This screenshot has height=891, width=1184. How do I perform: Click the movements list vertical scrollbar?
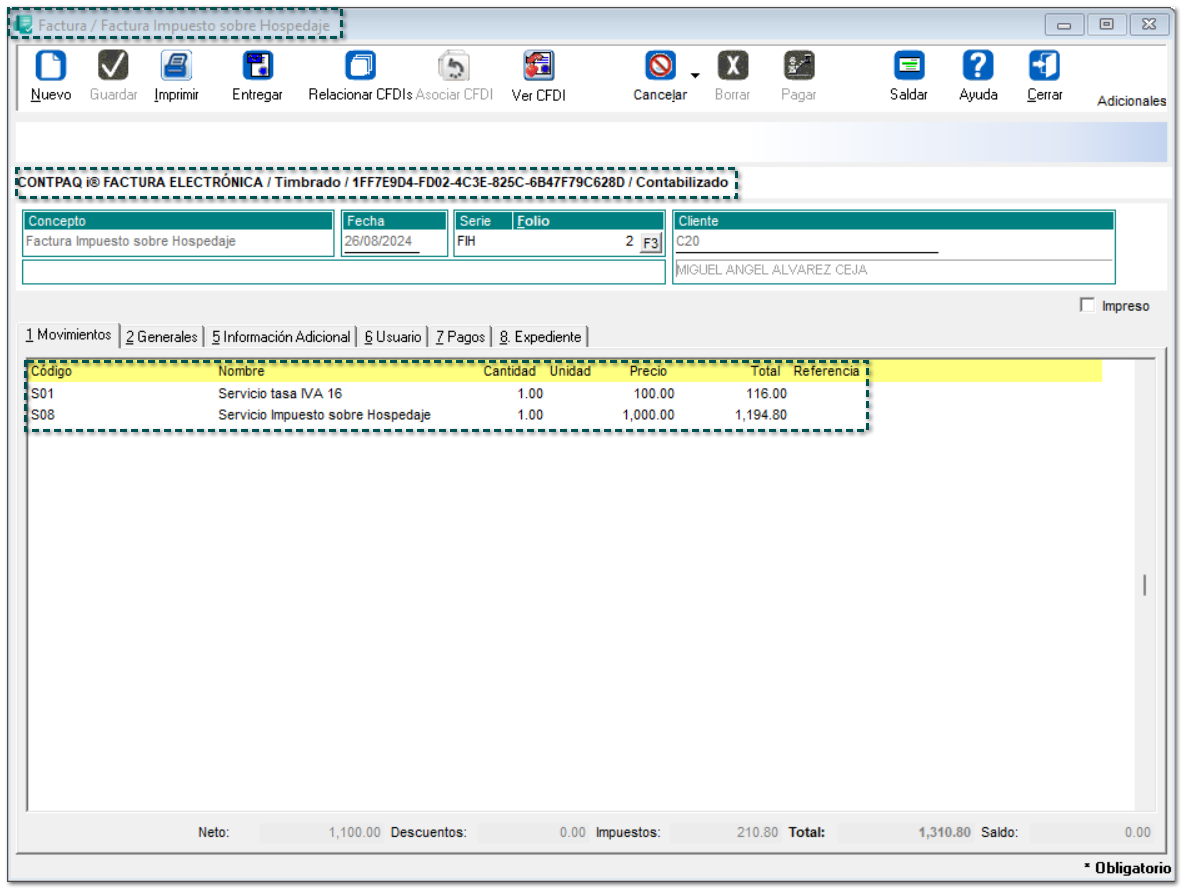tap(1145, 586)
